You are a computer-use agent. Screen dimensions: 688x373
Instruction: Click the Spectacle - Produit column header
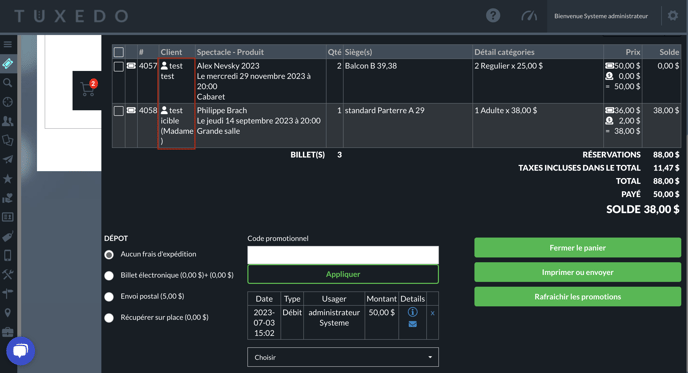point(230,52)
